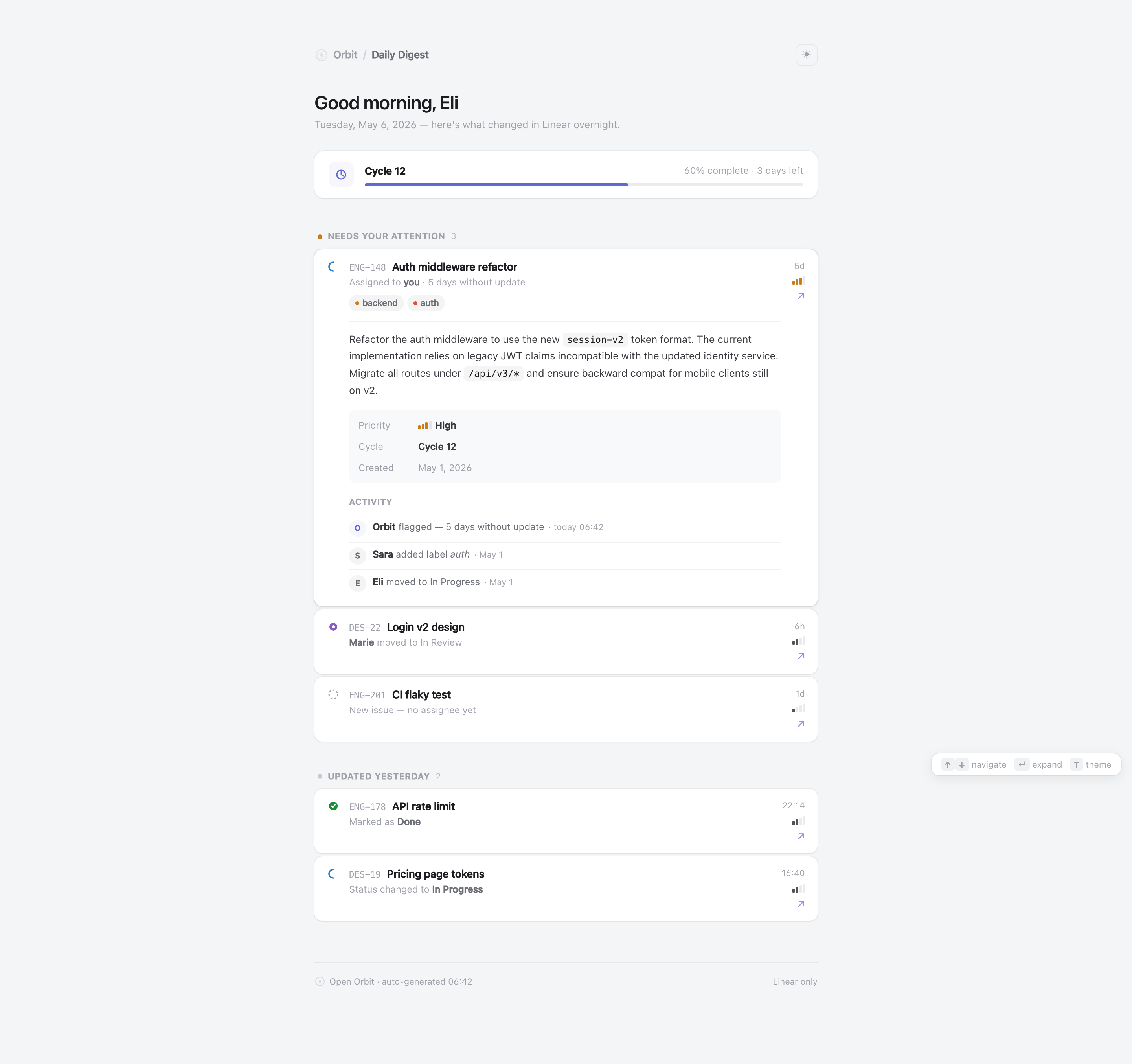This screenshot has height=1064, width=1132.
Task: Click the session-v2 code snippet
Action: pos(595,339)
